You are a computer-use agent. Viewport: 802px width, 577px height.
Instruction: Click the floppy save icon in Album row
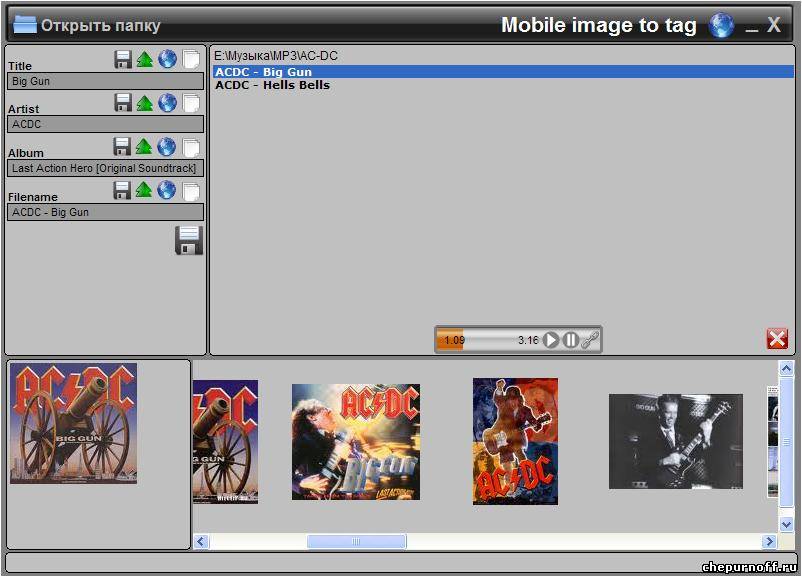[122, 147]
